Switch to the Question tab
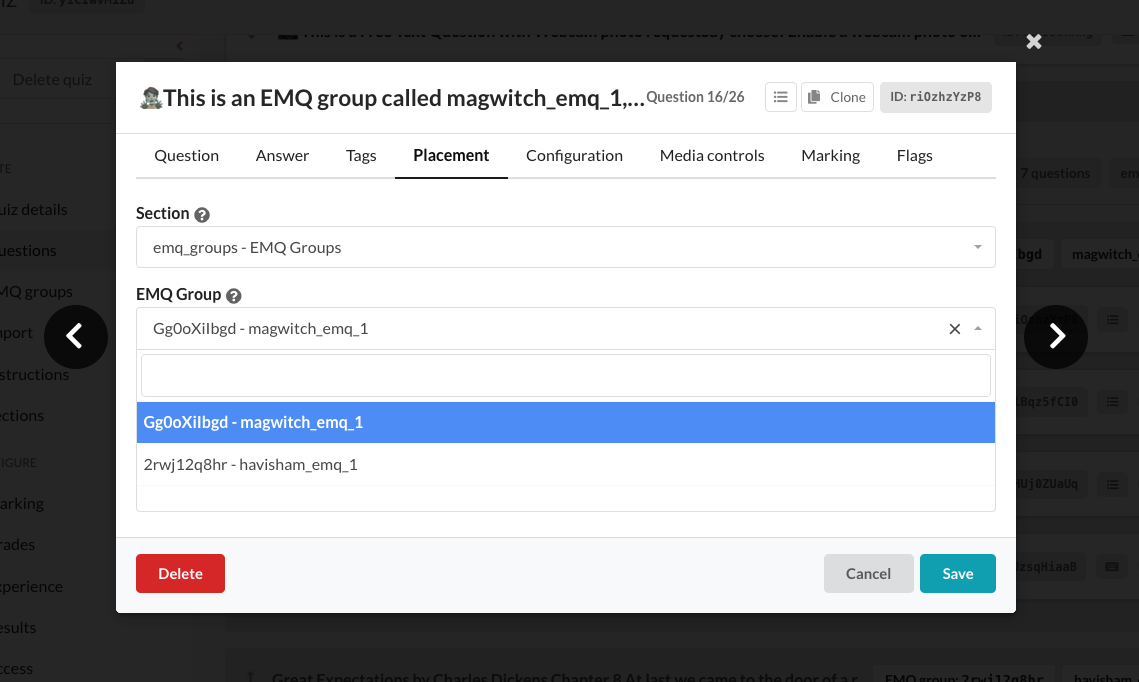Image resolution: width=1139 pixels, height=682 pixels. 186,155
